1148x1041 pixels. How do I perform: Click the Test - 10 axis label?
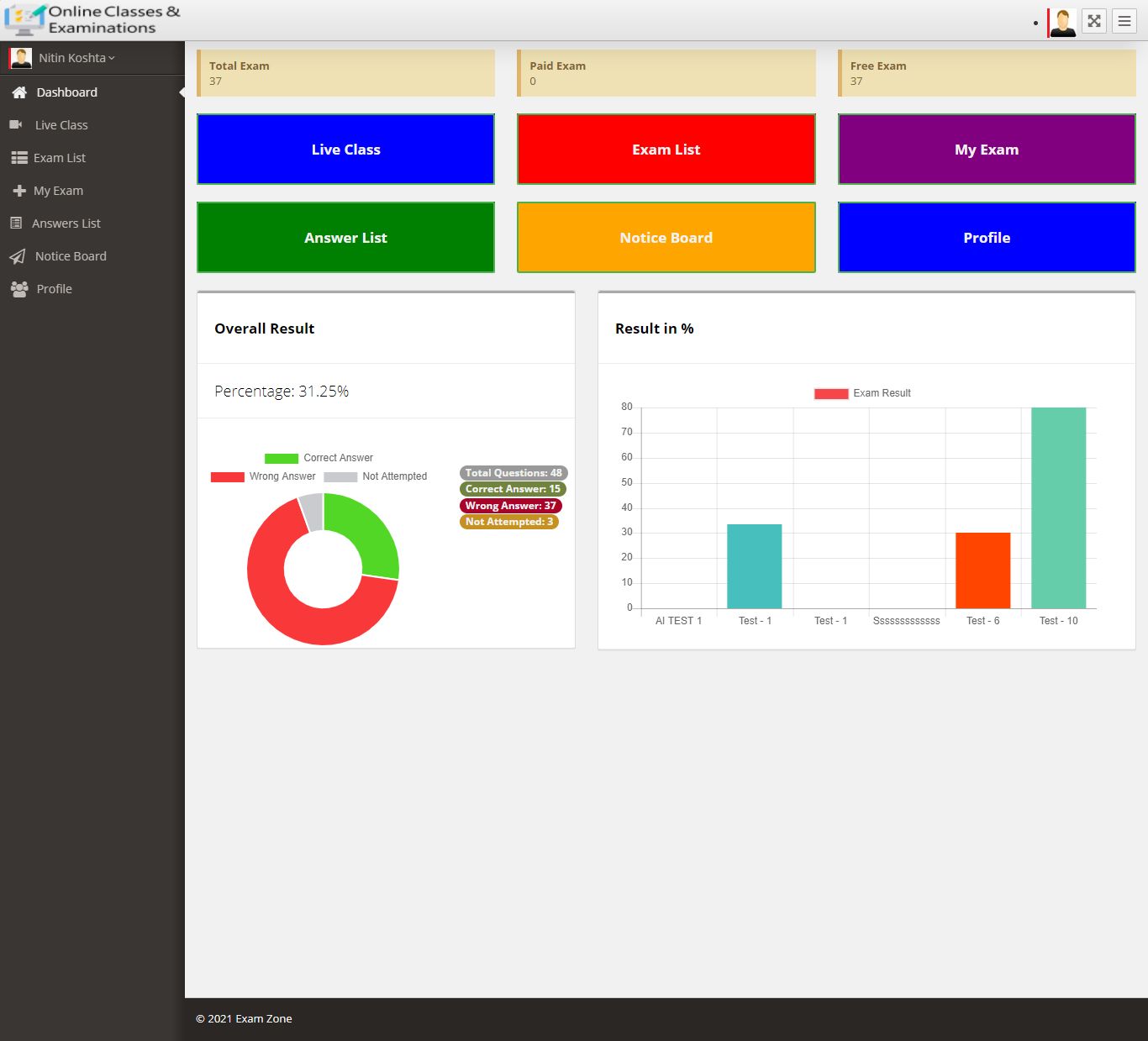tap(1059, 621)
